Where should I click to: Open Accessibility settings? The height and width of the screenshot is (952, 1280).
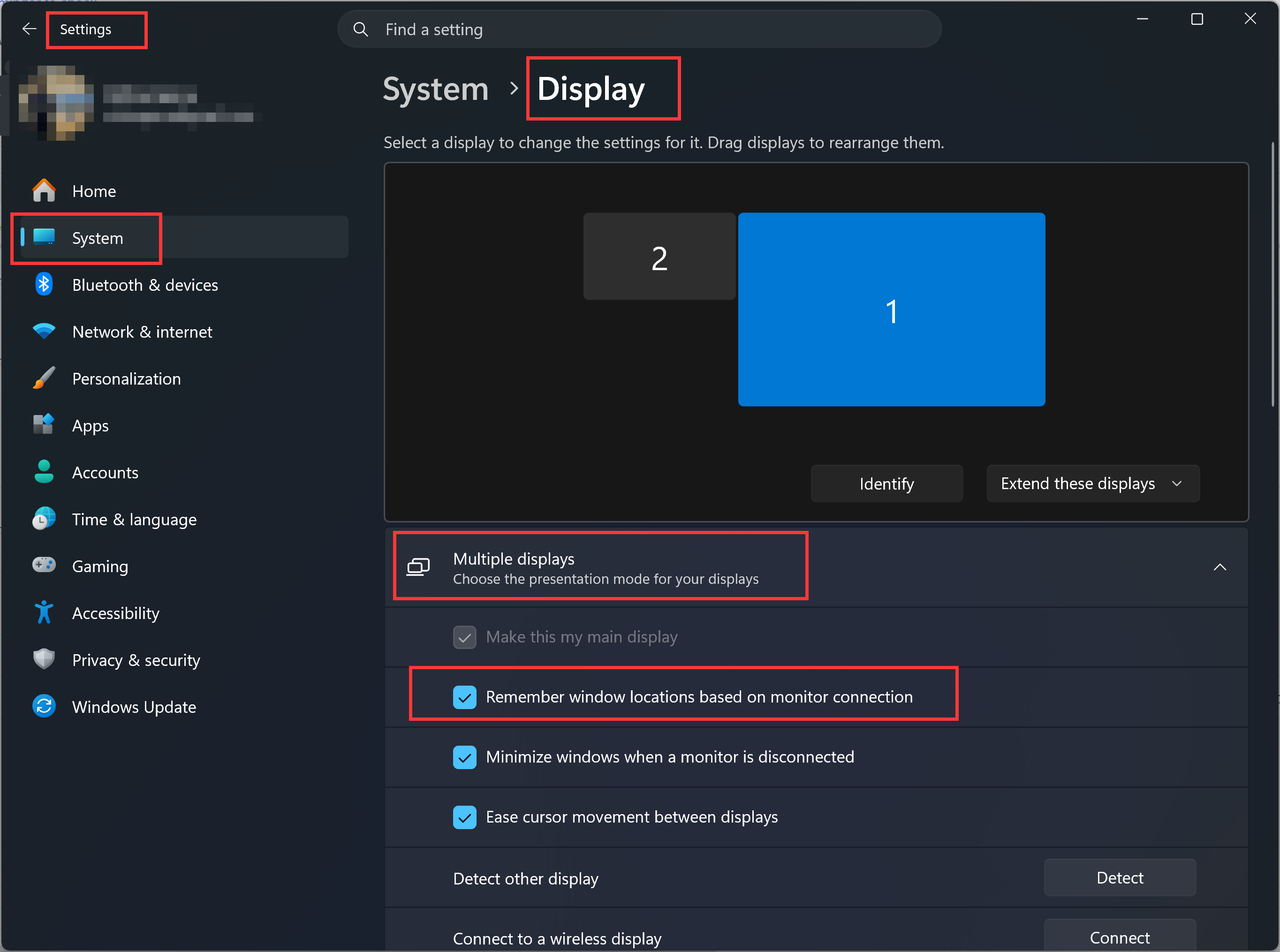(x=184, y=612)
